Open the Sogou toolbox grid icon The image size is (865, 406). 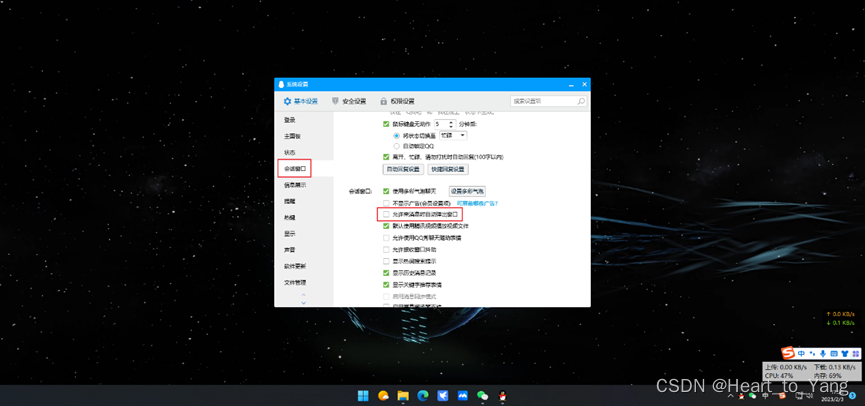click(x=856, y=353)
